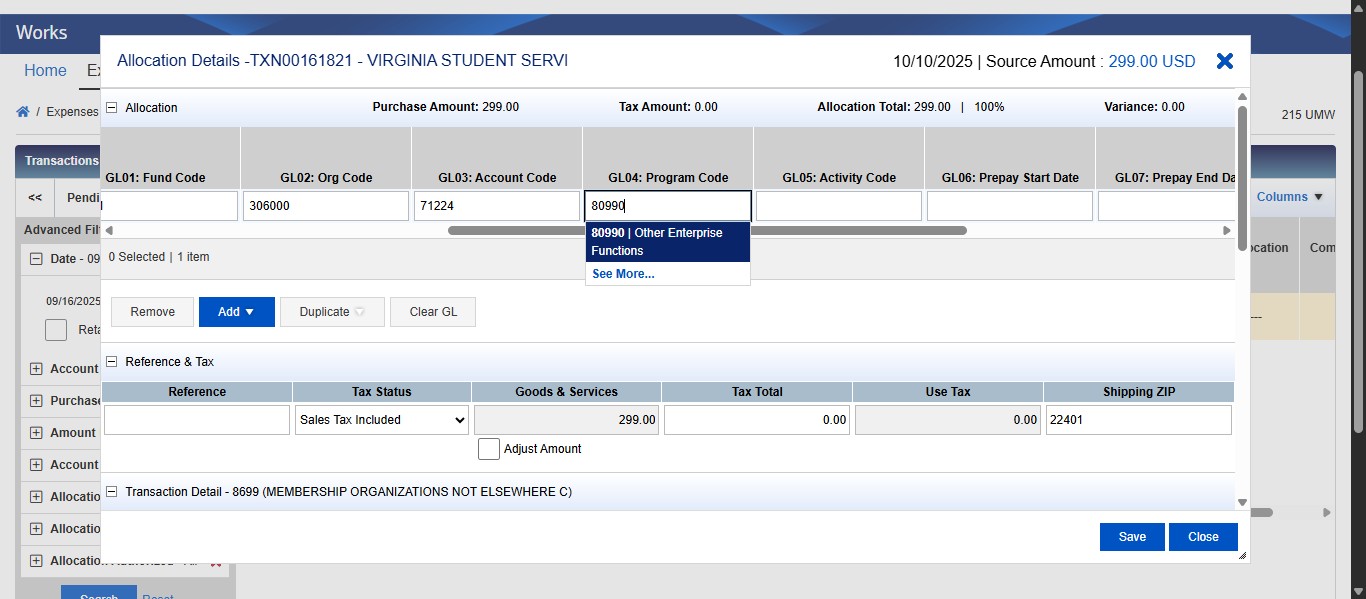1366x599 pixels.
Task: Open the Columns dropdown
Action: point(1289,197)
